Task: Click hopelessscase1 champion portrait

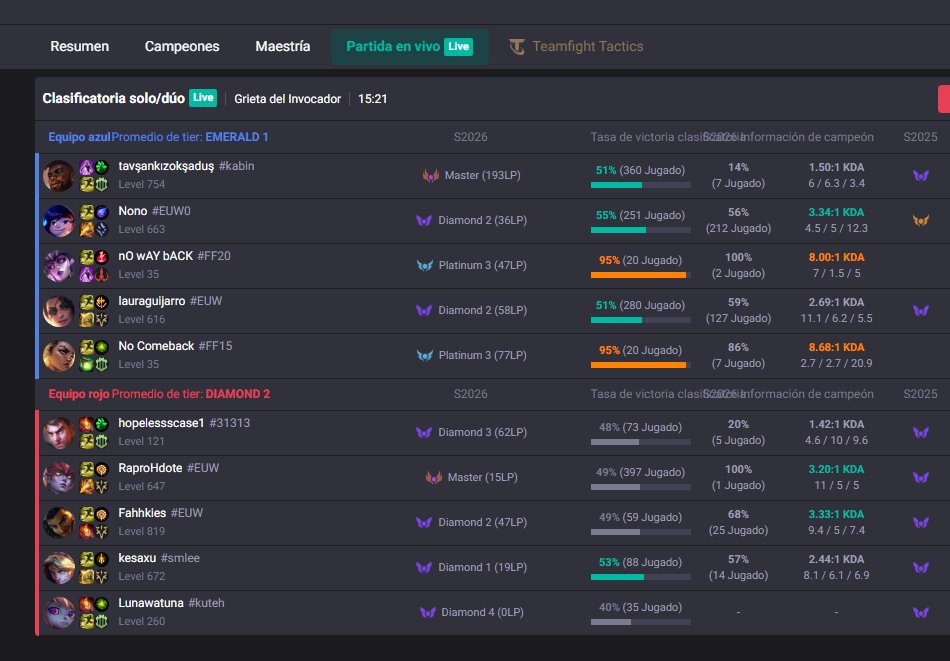Action: [x=59, y=433]
